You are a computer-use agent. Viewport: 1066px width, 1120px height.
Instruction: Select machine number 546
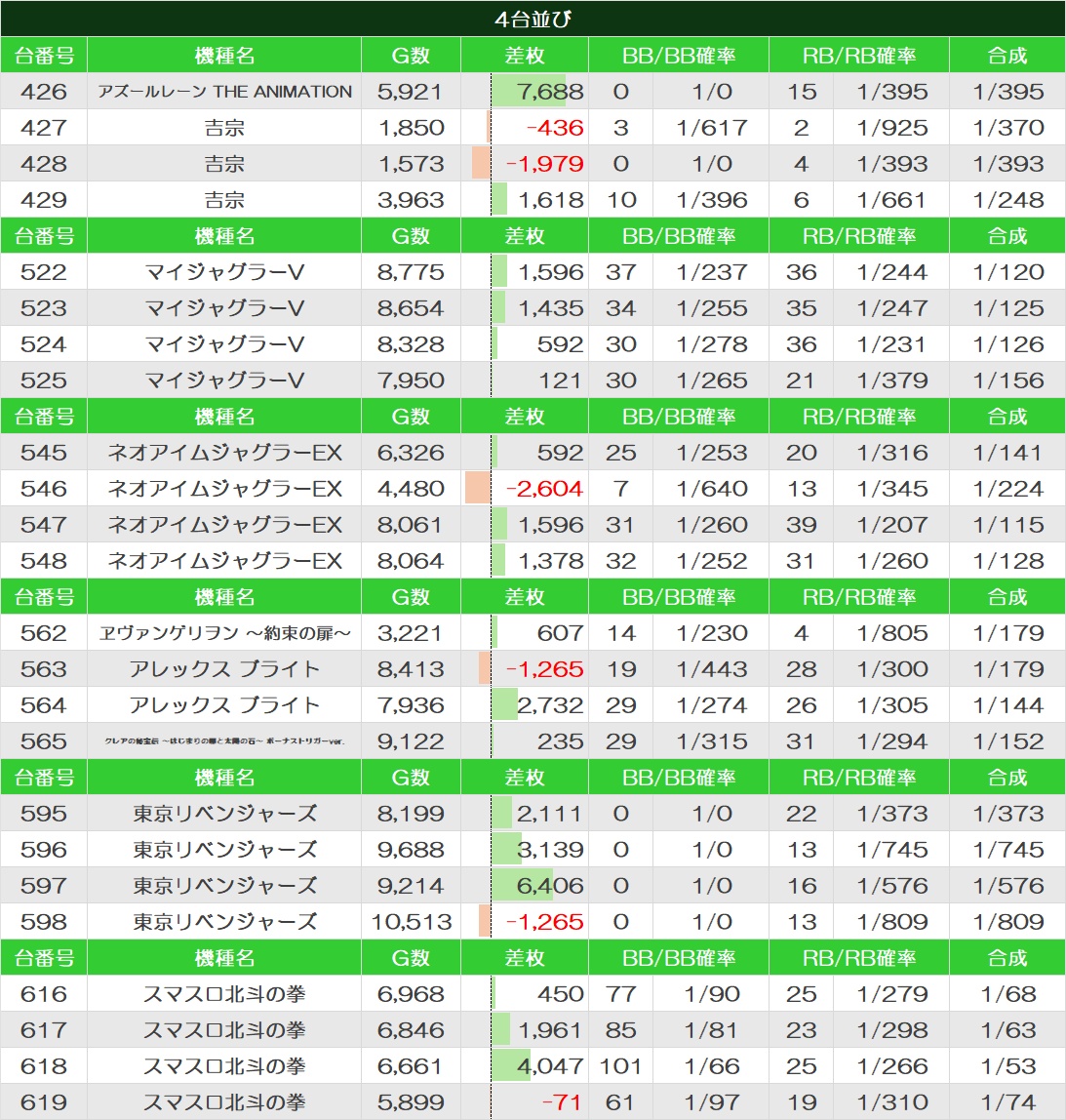(44, 489)
